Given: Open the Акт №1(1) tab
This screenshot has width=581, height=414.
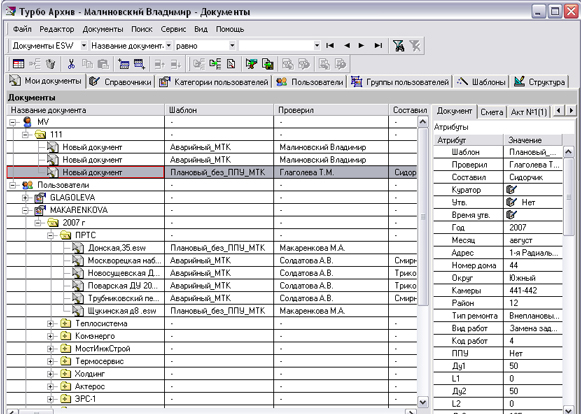Looking at the screenshot, I should click(x=528, y=112).
